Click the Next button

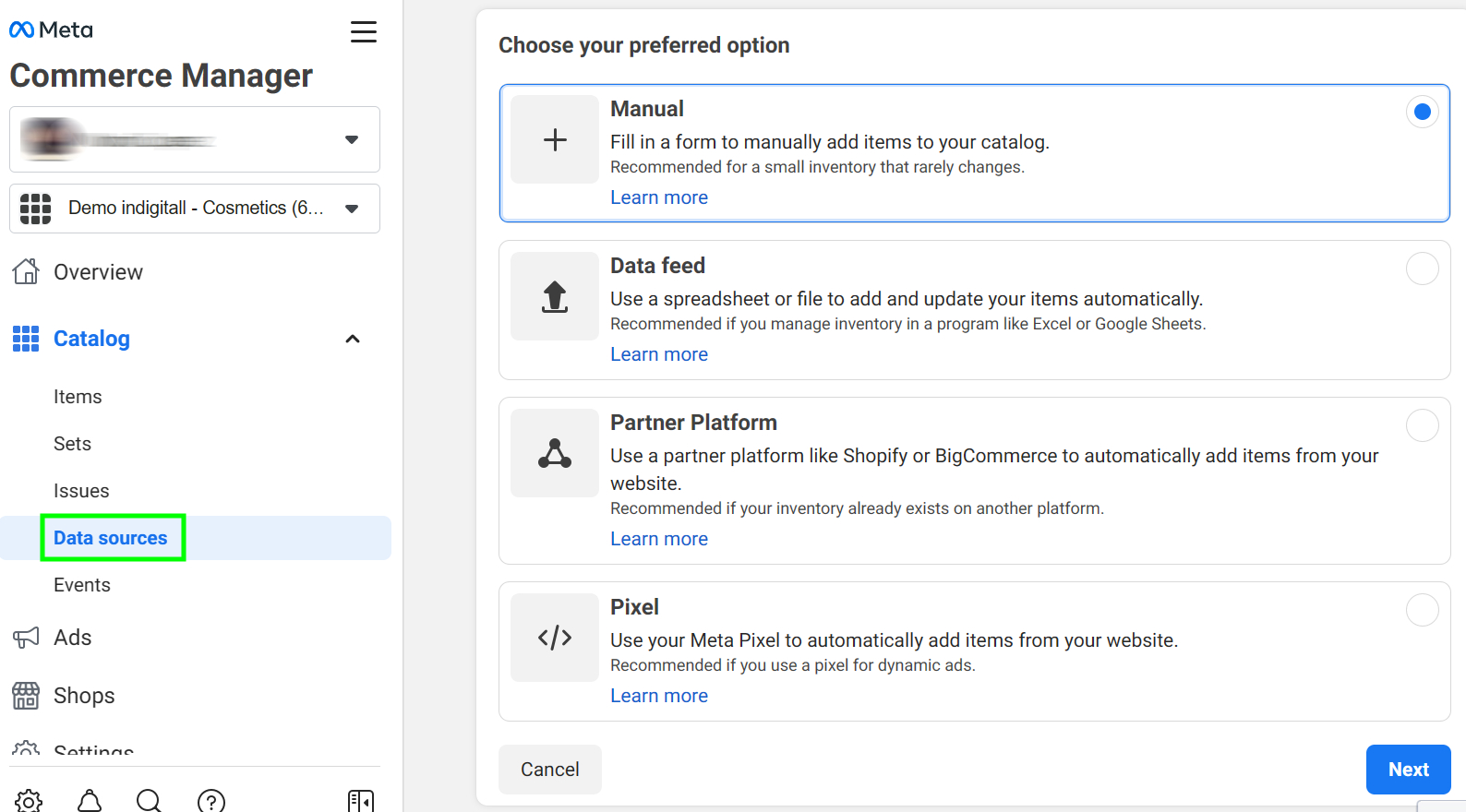tap(1408, 770)
